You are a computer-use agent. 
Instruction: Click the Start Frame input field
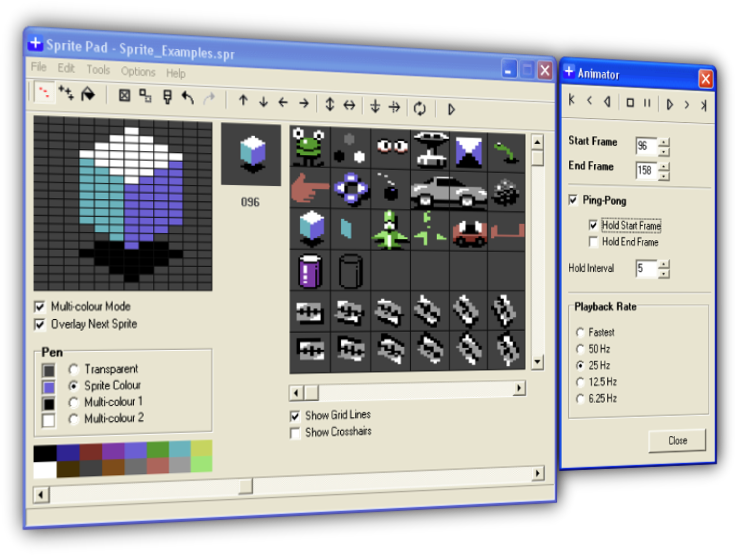[x=646, y=146]
